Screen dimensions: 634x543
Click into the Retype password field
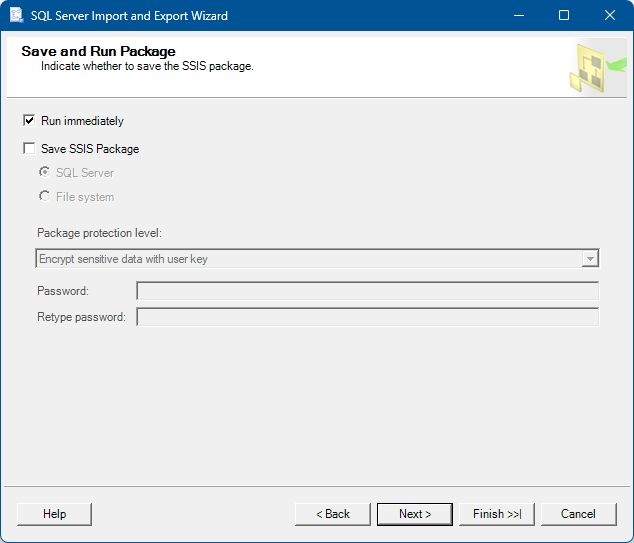click(x=368, y=317)
